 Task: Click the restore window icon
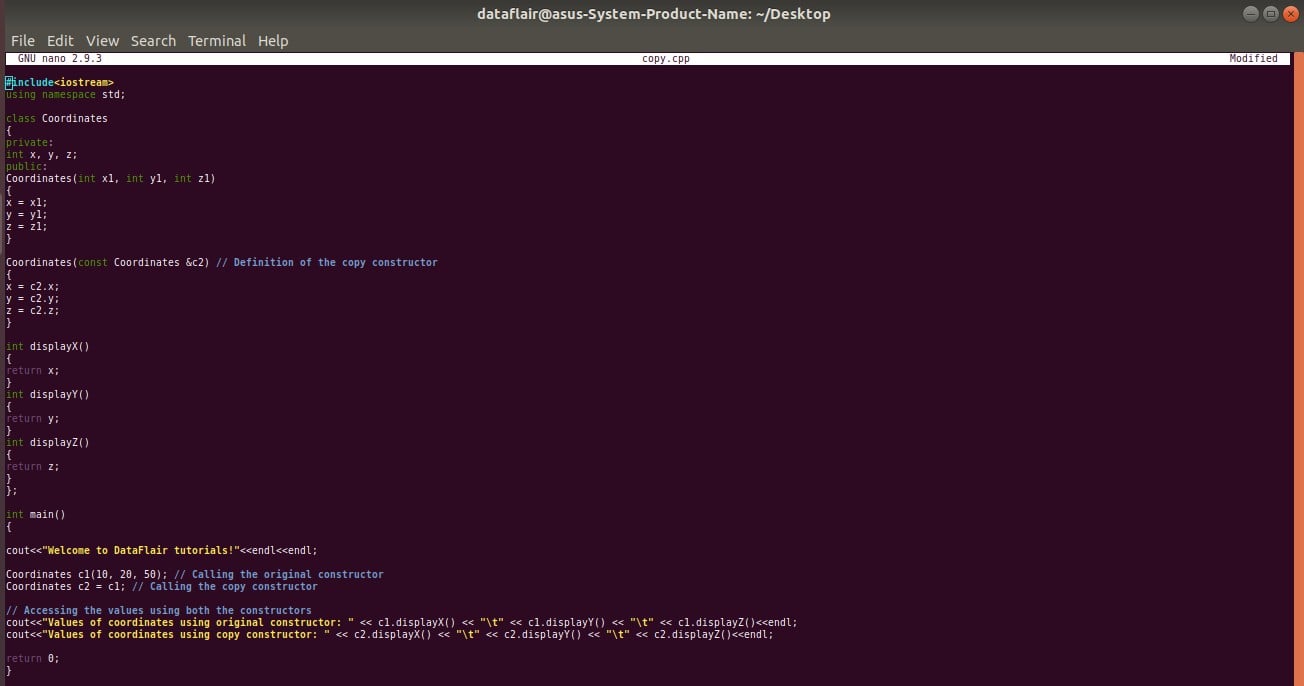tap(1270, 13)
